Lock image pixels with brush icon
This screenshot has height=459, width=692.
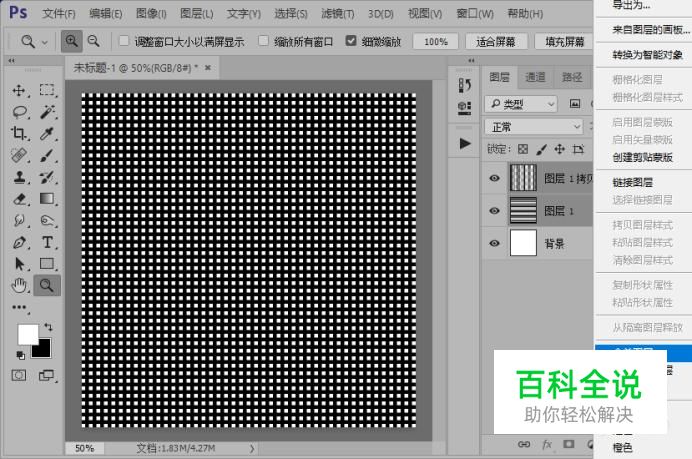point(542,149)
